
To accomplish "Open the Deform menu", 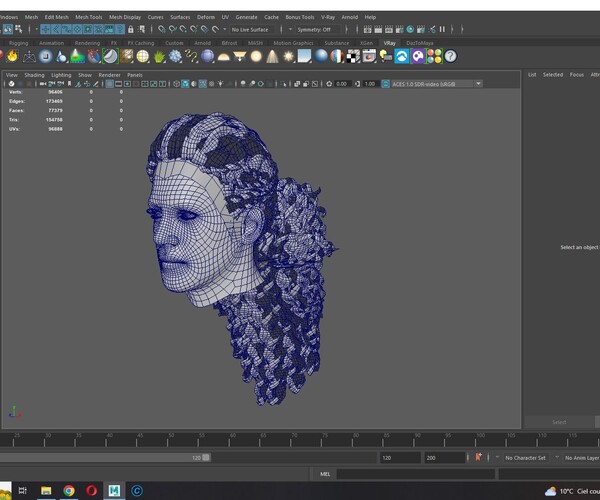I will [x=206, y=17].
